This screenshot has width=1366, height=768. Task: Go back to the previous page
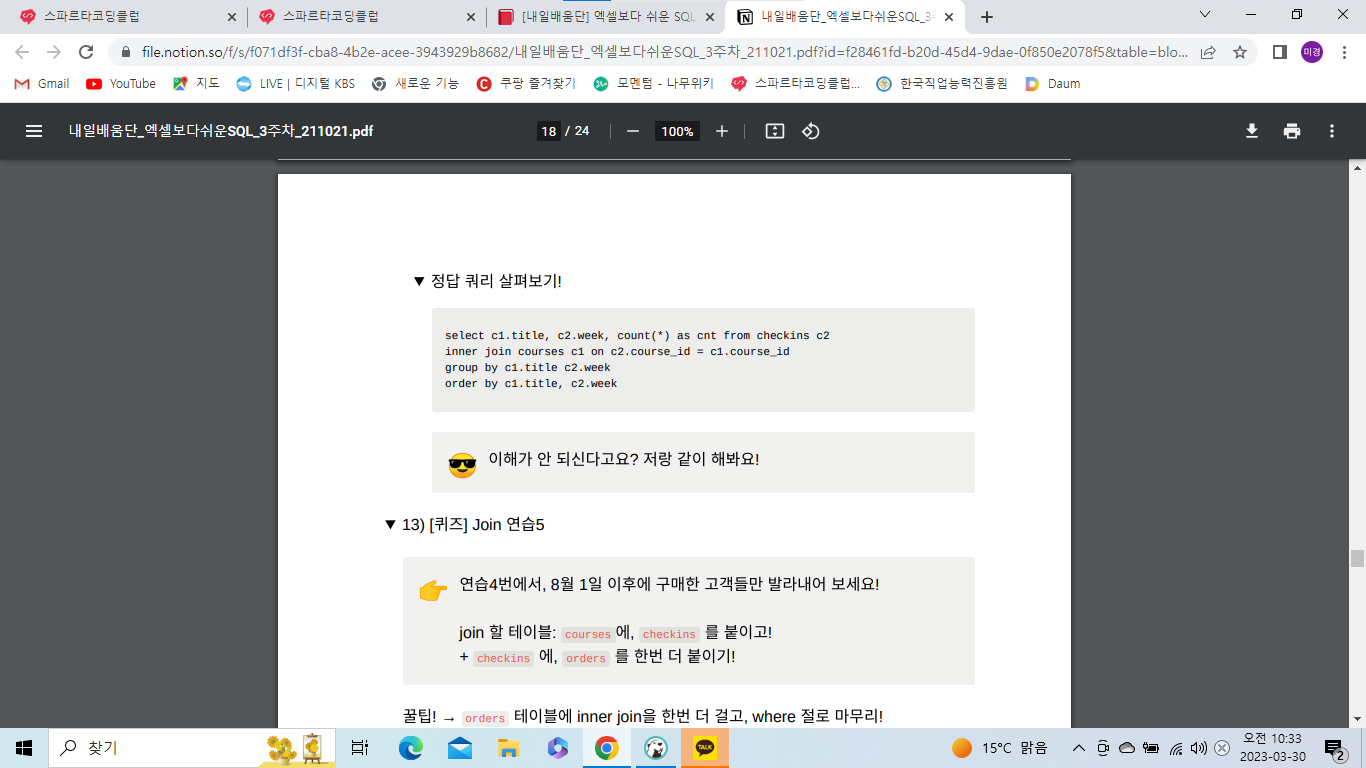point(22,52)
